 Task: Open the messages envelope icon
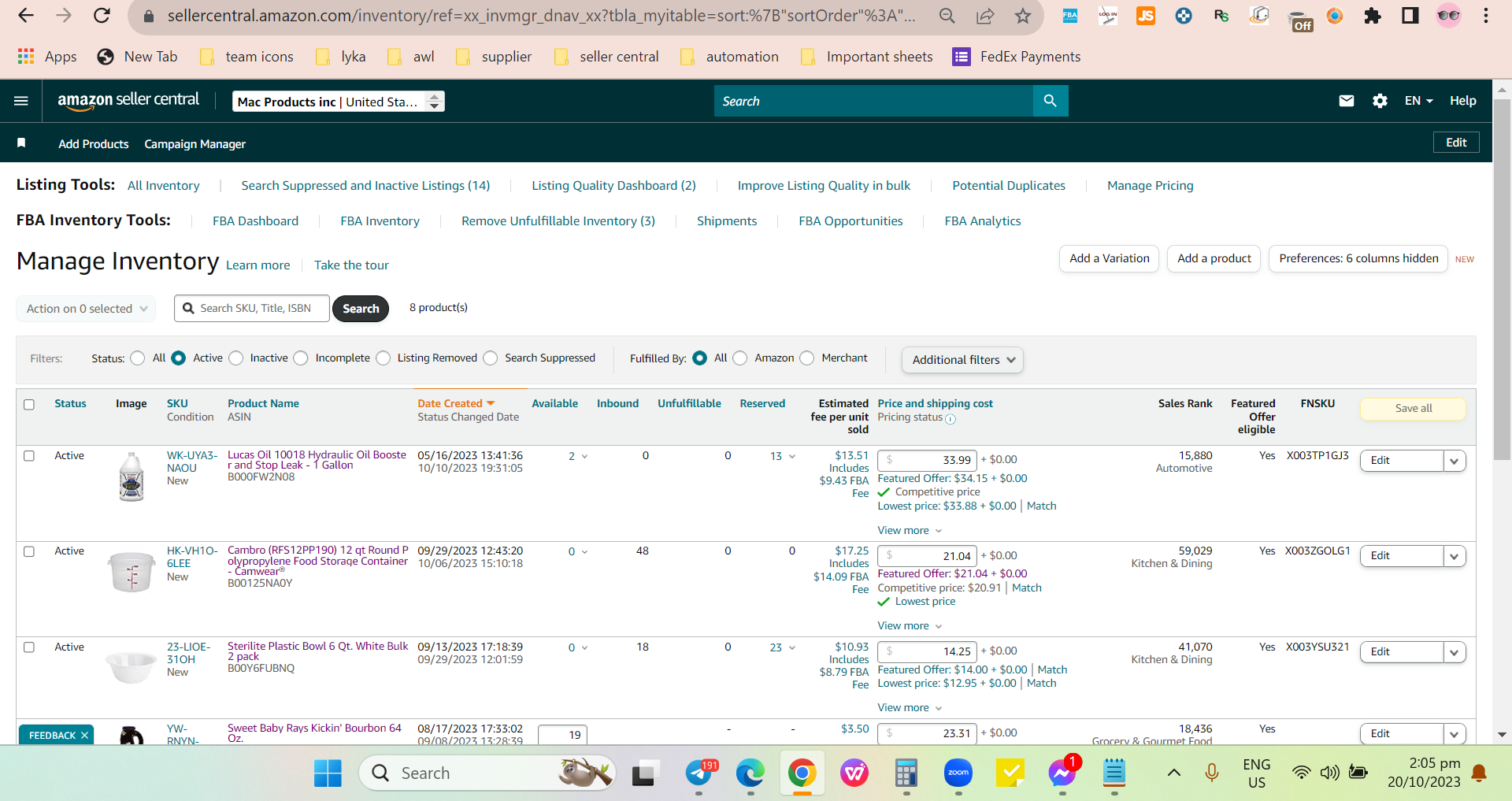pos(1347,101)
